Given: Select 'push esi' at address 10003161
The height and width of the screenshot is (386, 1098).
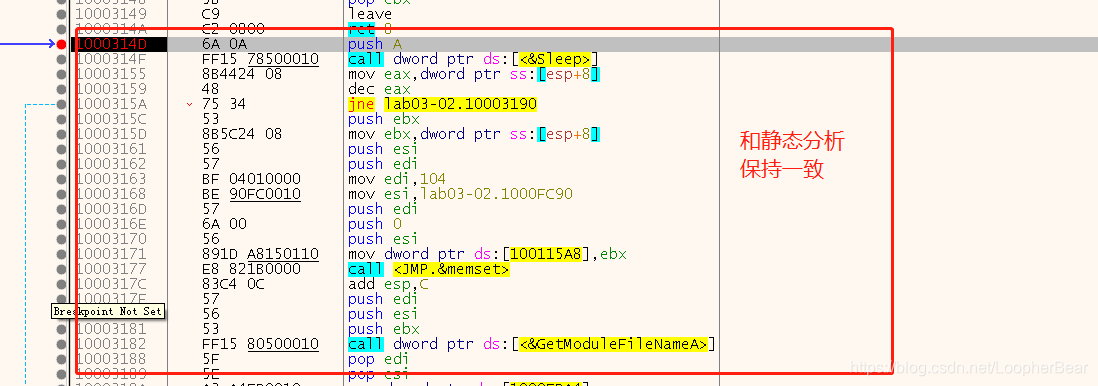Looking at the screenshot, I should pyautogui.click(x=384, y=149).
